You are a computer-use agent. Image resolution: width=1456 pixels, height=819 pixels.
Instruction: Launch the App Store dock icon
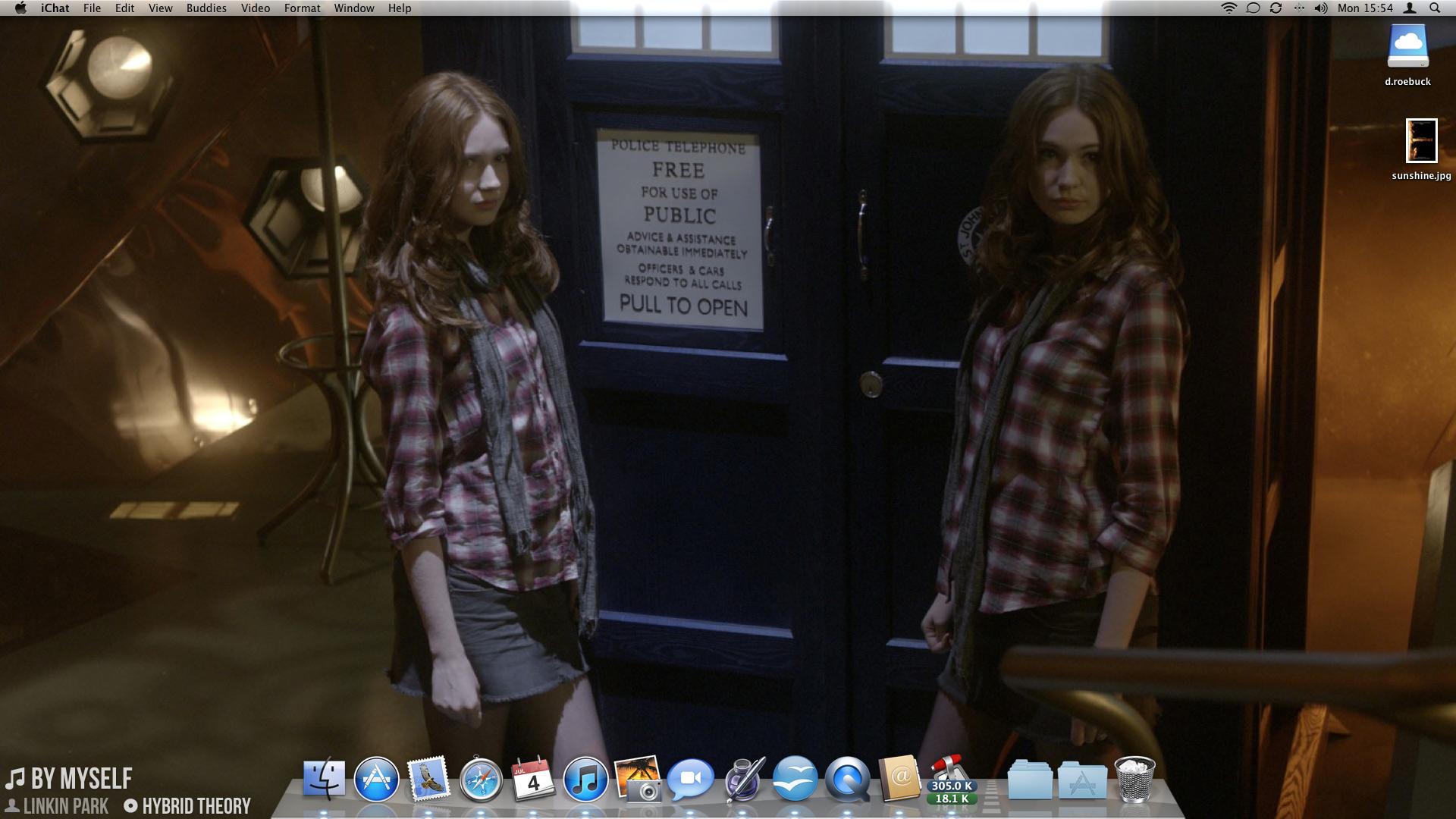coord(376,780)
